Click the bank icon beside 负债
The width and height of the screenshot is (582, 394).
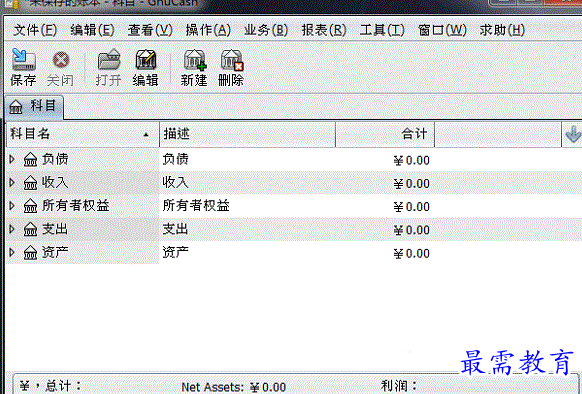(x=30, y=159)
